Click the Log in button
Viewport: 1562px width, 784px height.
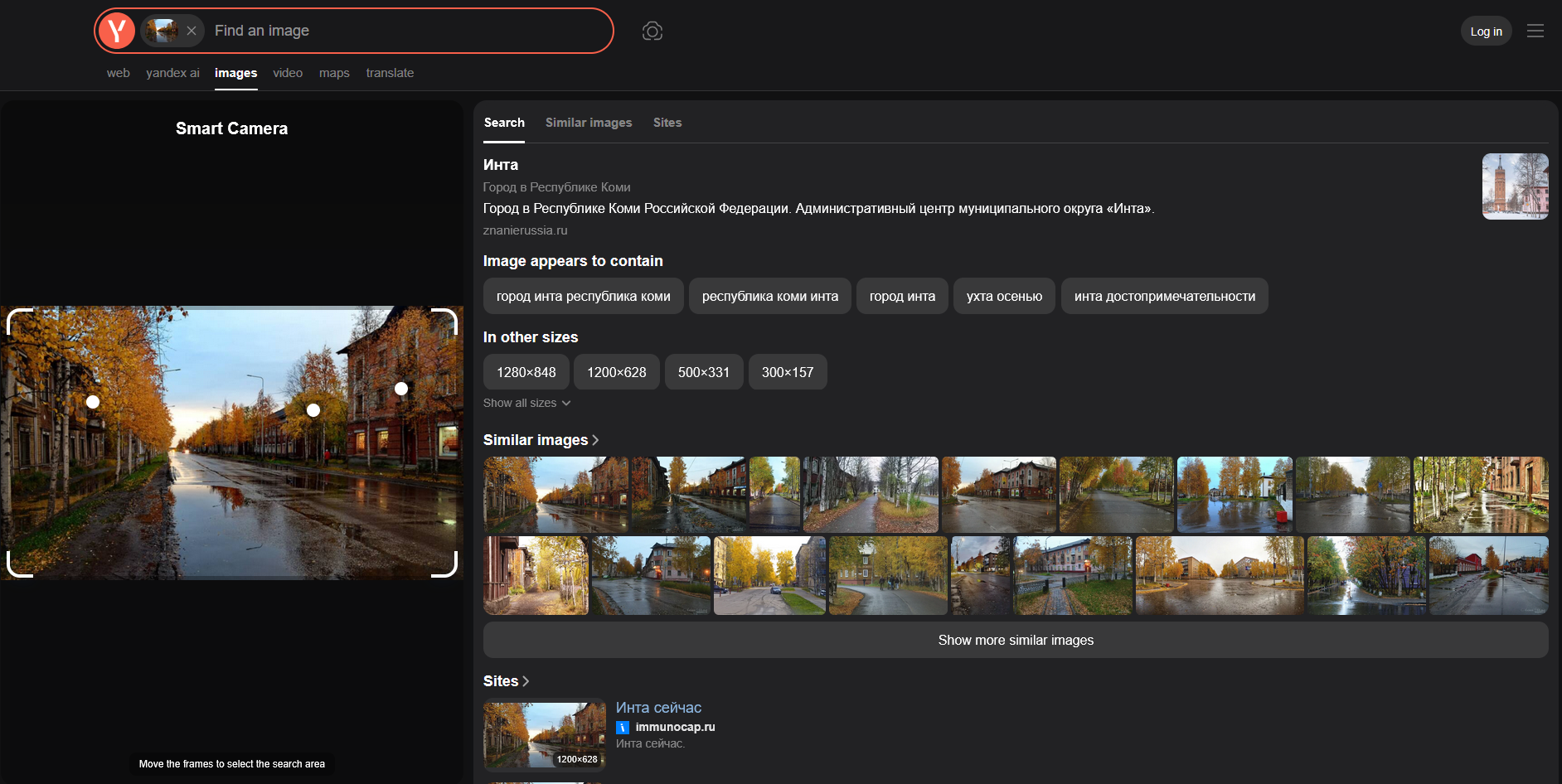pos(1486,31)
